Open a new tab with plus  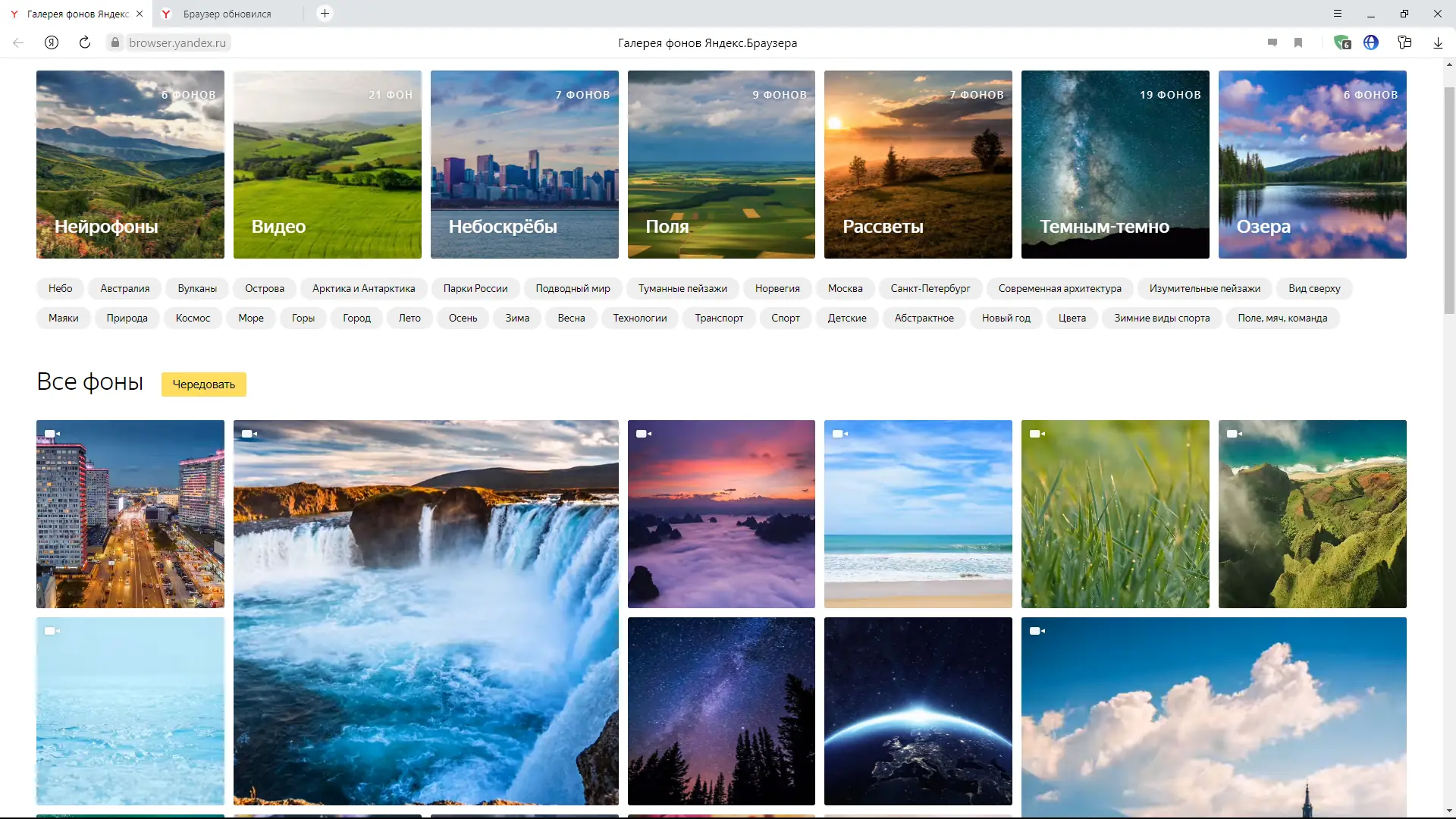(x=325, y=14)
